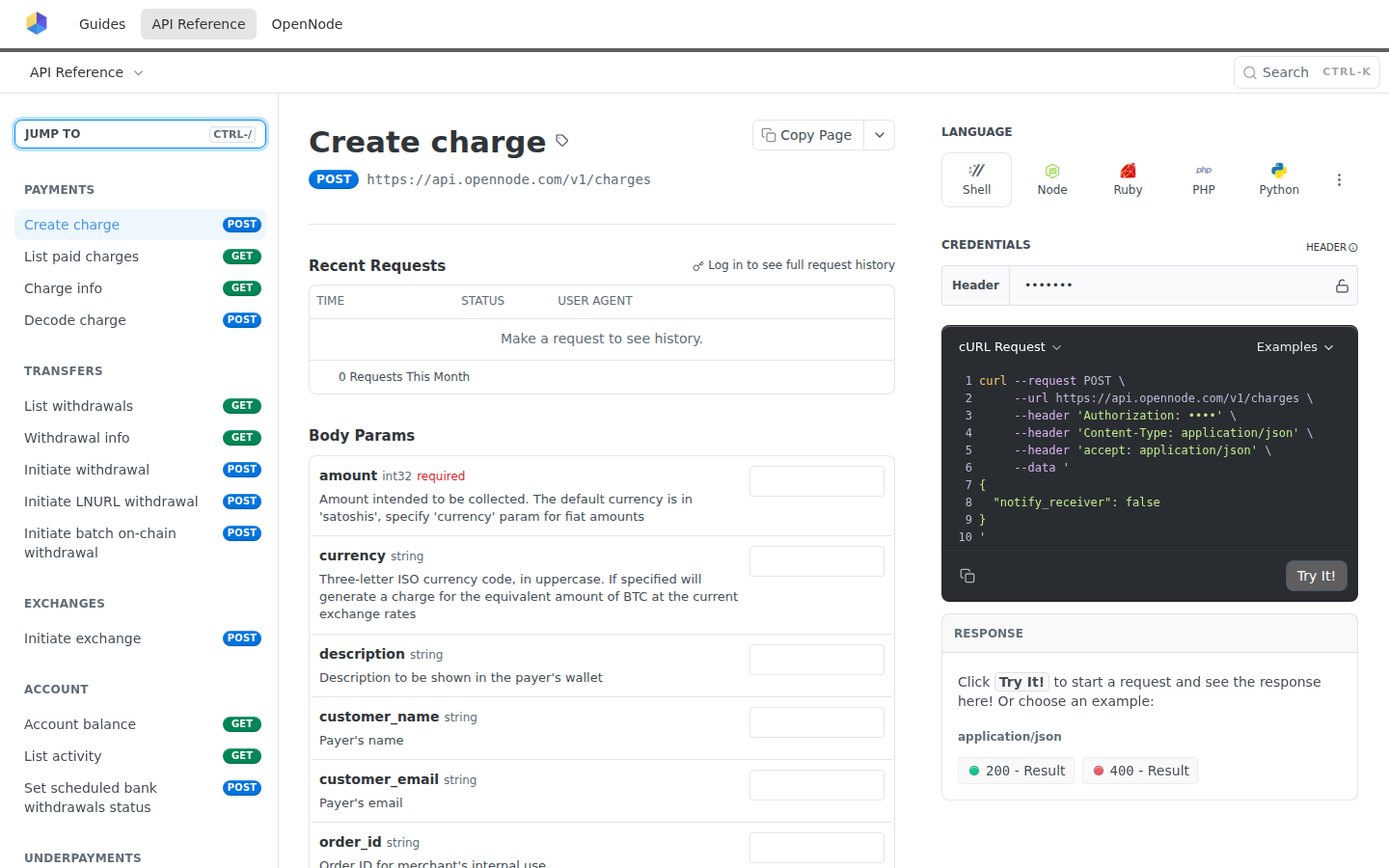The image size is (1389, 868).
Task: Click the OpenNode logo icon
Action: (x=37, y=23)
